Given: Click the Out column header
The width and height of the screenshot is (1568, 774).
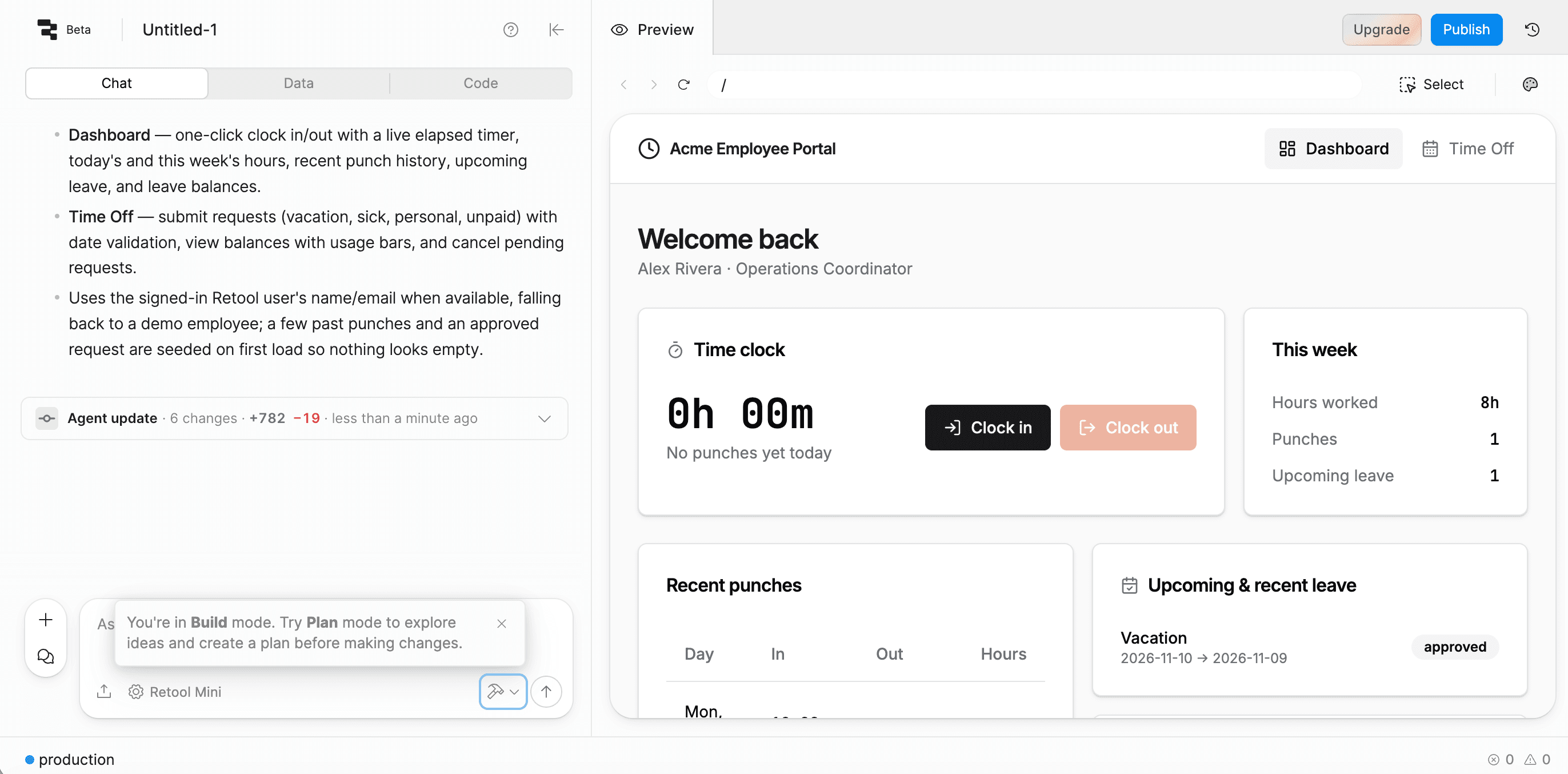Looking at the screenshot, I should pyautogui.click(x=889, y=654).
